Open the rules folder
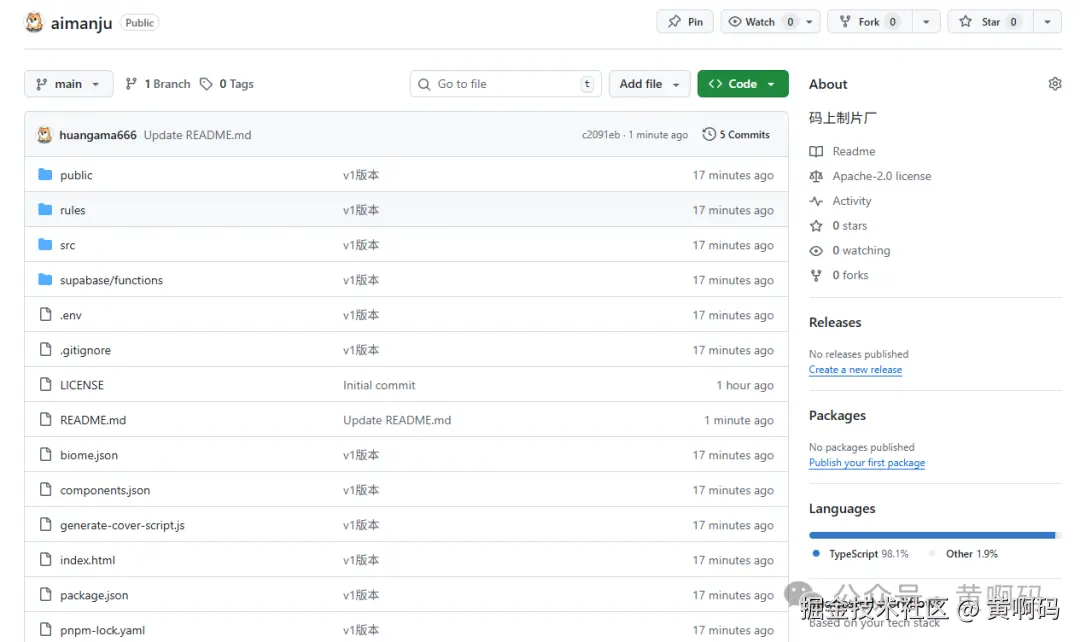Screen dimensions: 1080x642 (72, 210)
